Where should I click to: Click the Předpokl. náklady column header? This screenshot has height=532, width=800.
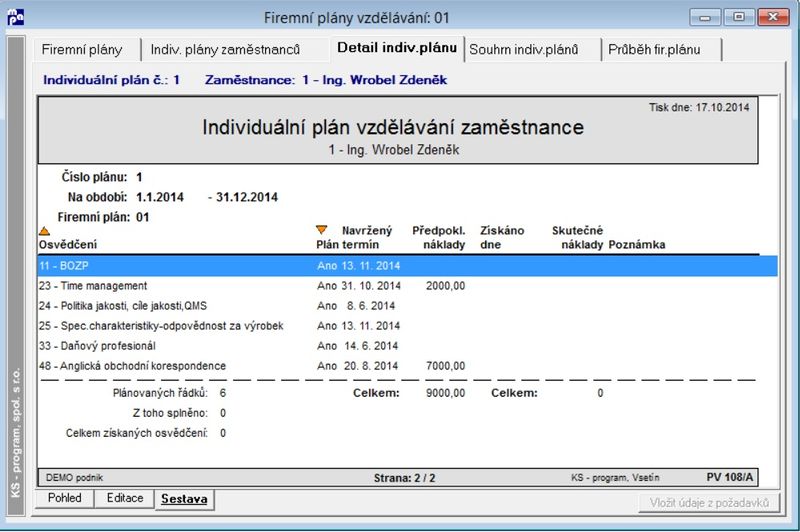[439, 238]
